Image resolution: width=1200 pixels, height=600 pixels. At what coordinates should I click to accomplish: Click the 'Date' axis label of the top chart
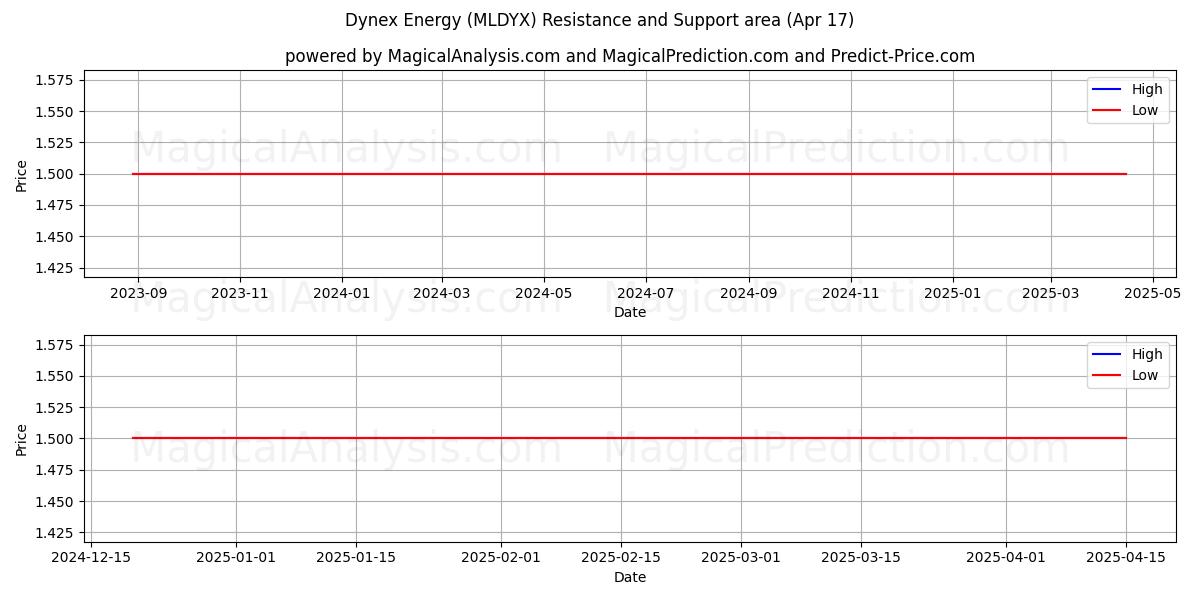coord(630,312)
